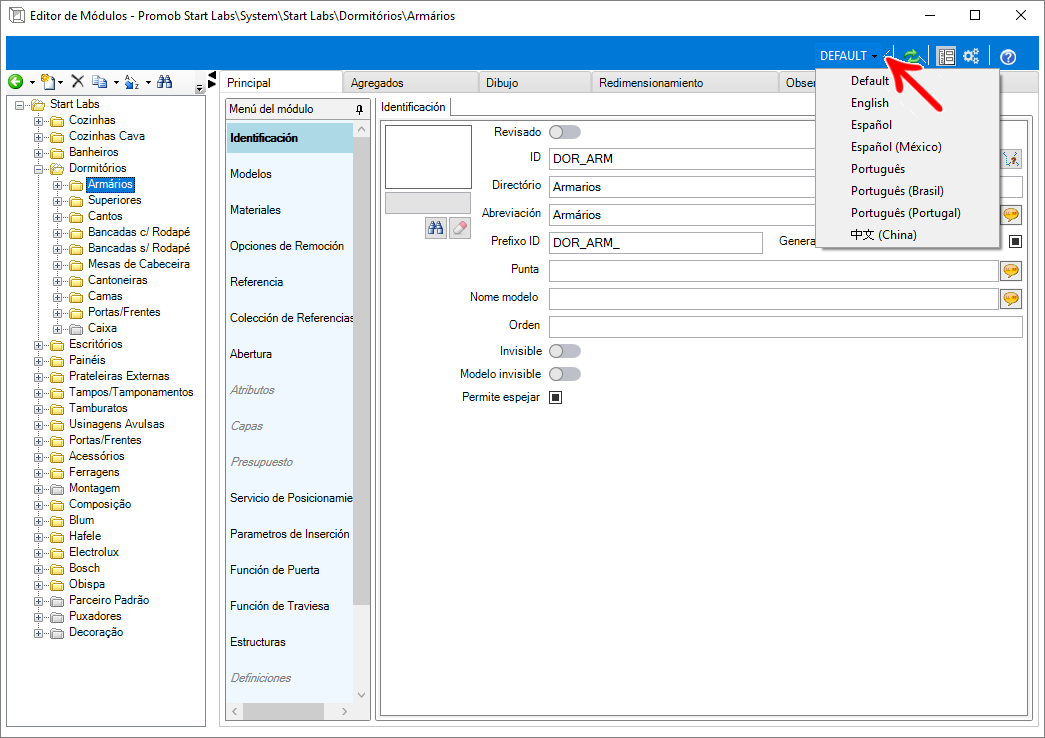1045x738 pixels.
Task: Click the Prefixo ID input field
Action: click(656, 243)
